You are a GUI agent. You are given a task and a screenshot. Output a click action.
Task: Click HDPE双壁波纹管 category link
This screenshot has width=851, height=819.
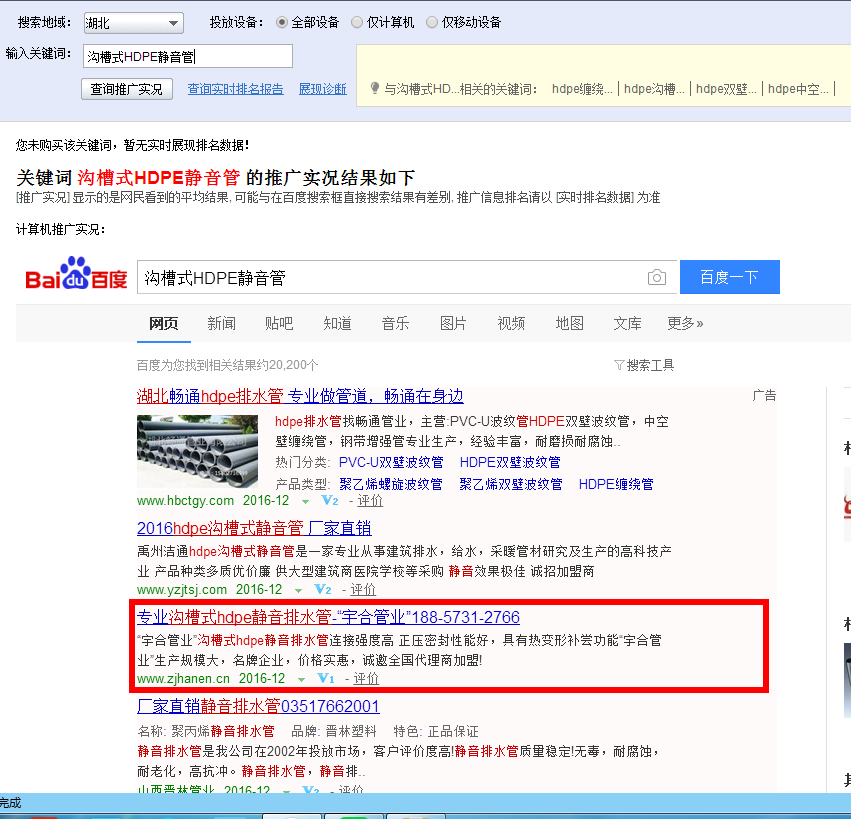click(510, 462)
